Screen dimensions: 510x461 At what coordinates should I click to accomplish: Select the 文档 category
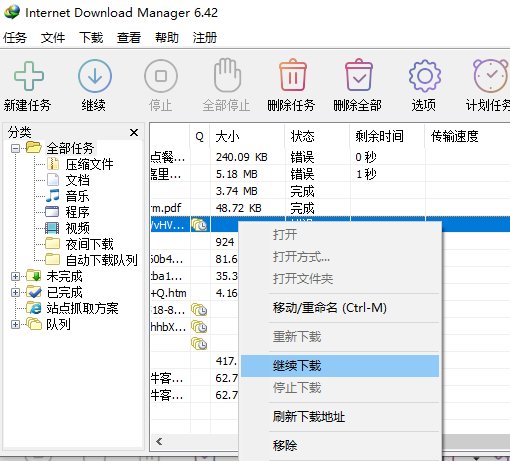(x=77, y=180)
